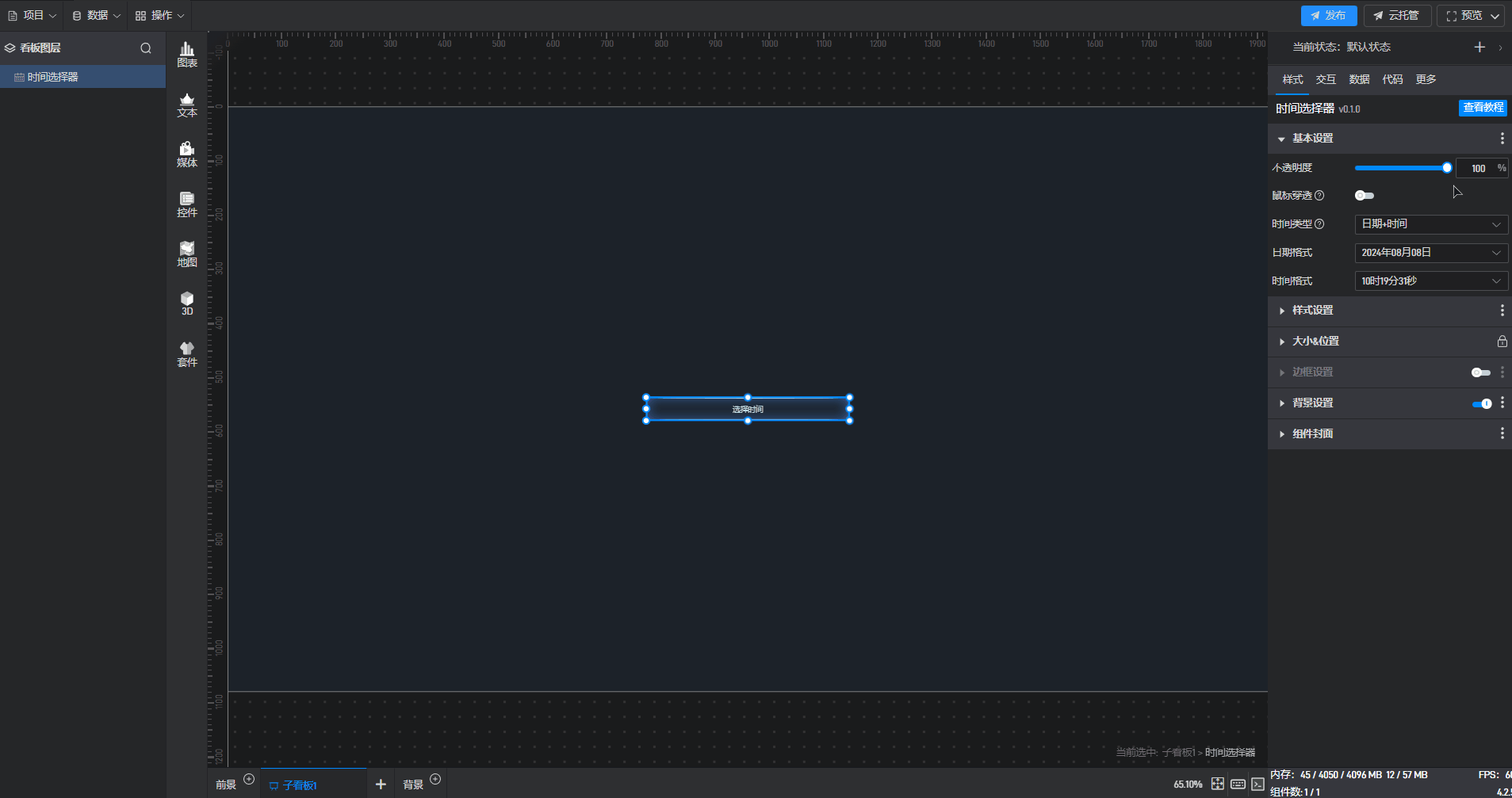
Task: Click the fit-to-screen icon in status bar
Action: [x=1218, y=784]
